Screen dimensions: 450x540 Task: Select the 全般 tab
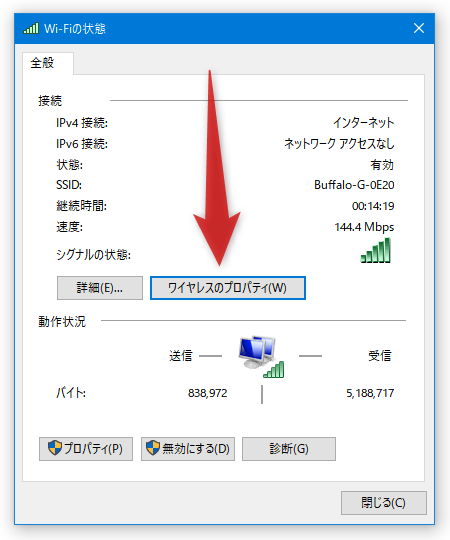point(48,63)
